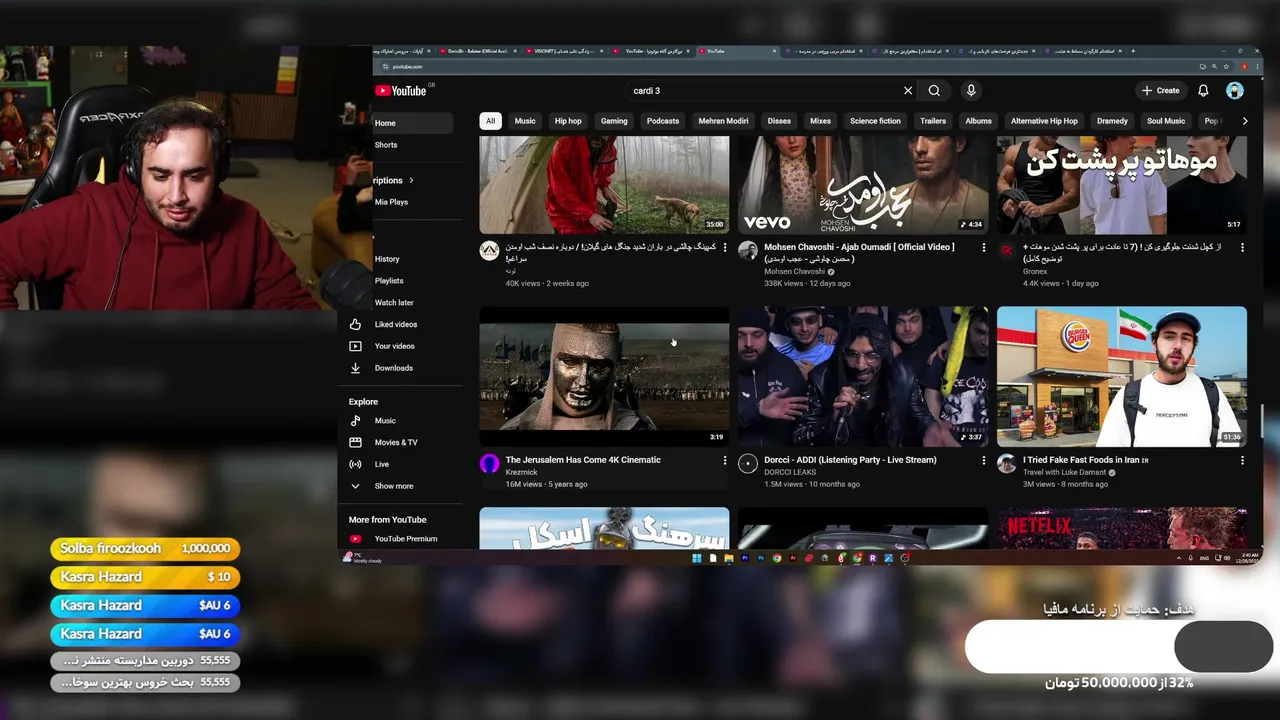Open options for The Jerusalem Has Come video
Screen dimensions: 1280x720
725,460
